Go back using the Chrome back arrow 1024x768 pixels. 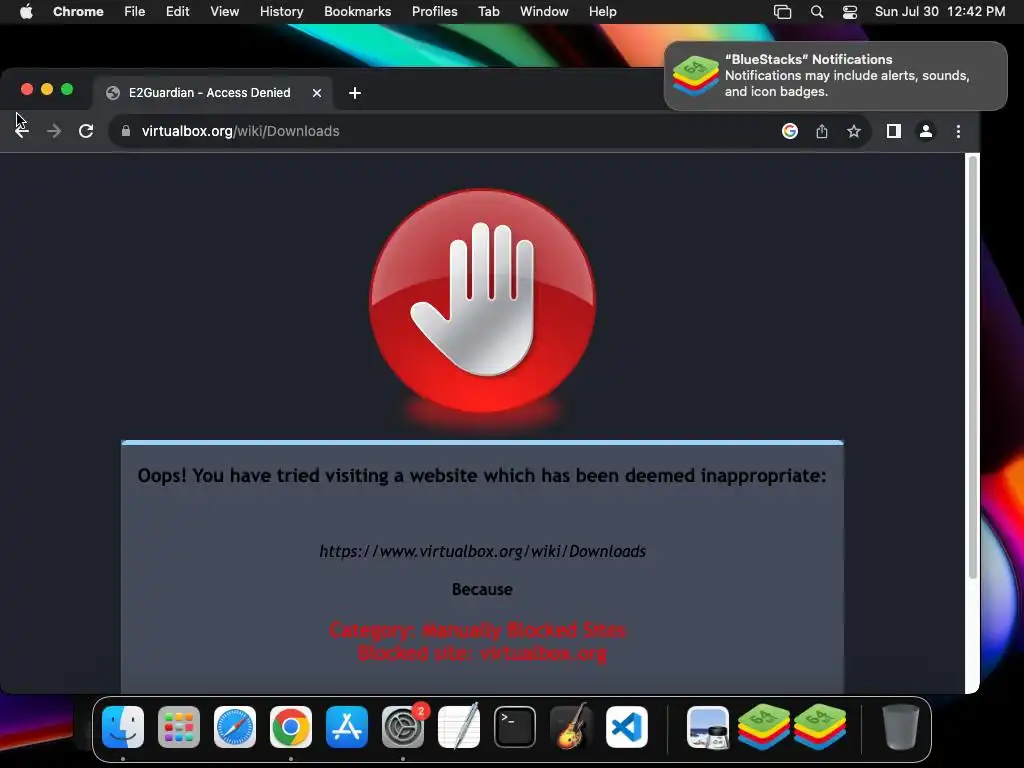(22, 131)
